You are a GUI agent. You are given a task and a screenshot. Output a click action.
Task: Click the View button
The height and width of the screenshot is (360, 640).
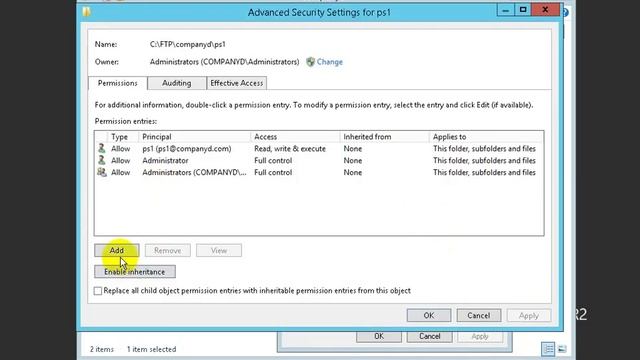(219, 250)
